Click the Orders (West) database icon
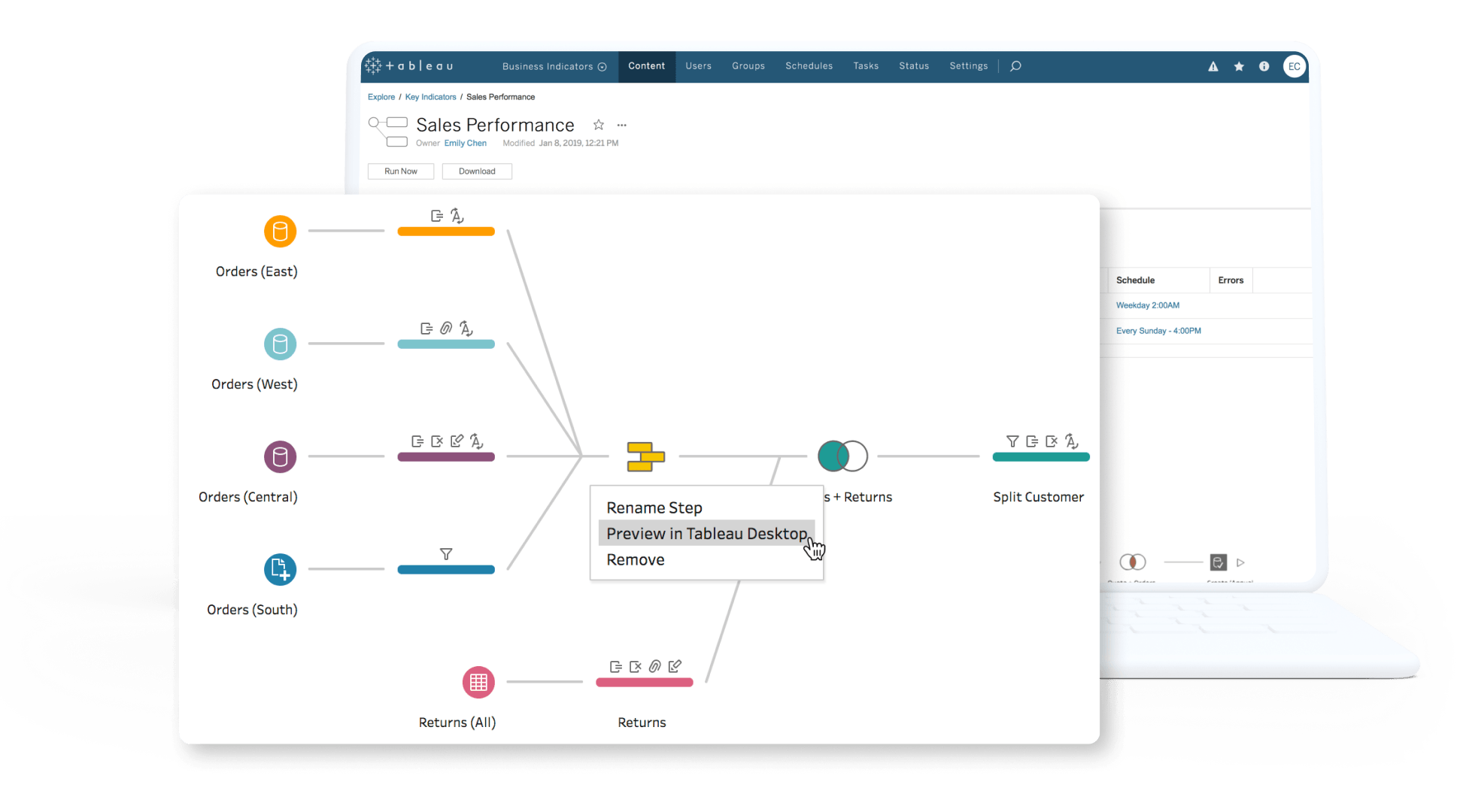1469x812 pixels. 279,346
